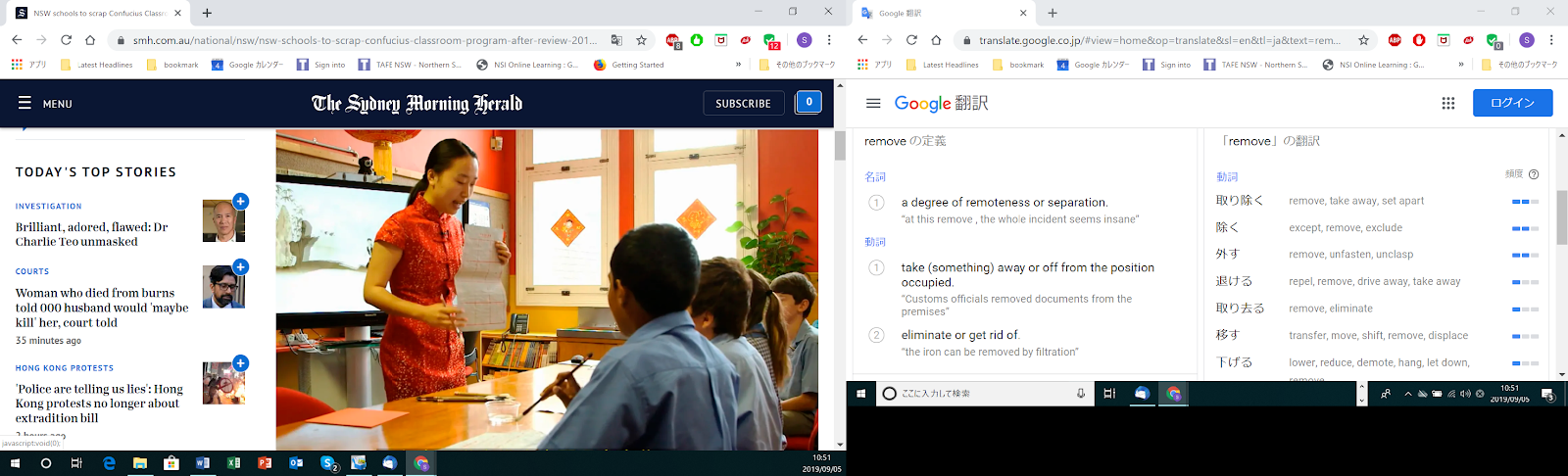Click the Google 翻訳 logo
The image size is (1568, 476).
pos(942,103)
